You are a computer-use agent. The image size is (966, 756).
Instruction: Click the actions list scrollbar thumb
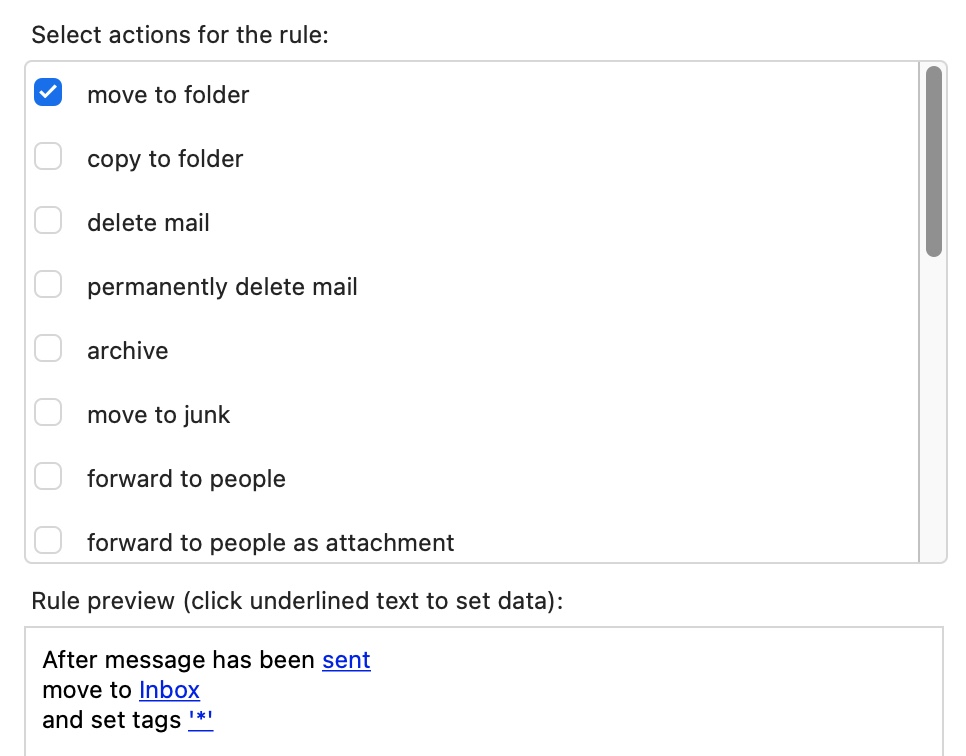[x=934, y=162]
